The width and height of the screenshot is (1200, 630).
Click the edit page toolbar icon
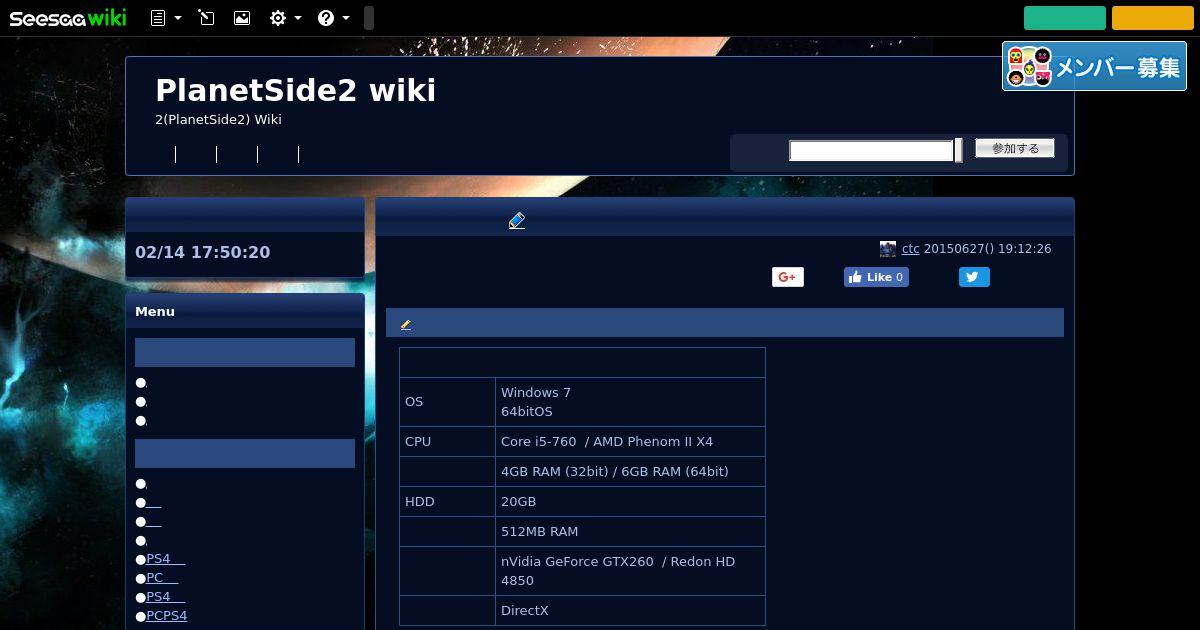pos(206,18)
